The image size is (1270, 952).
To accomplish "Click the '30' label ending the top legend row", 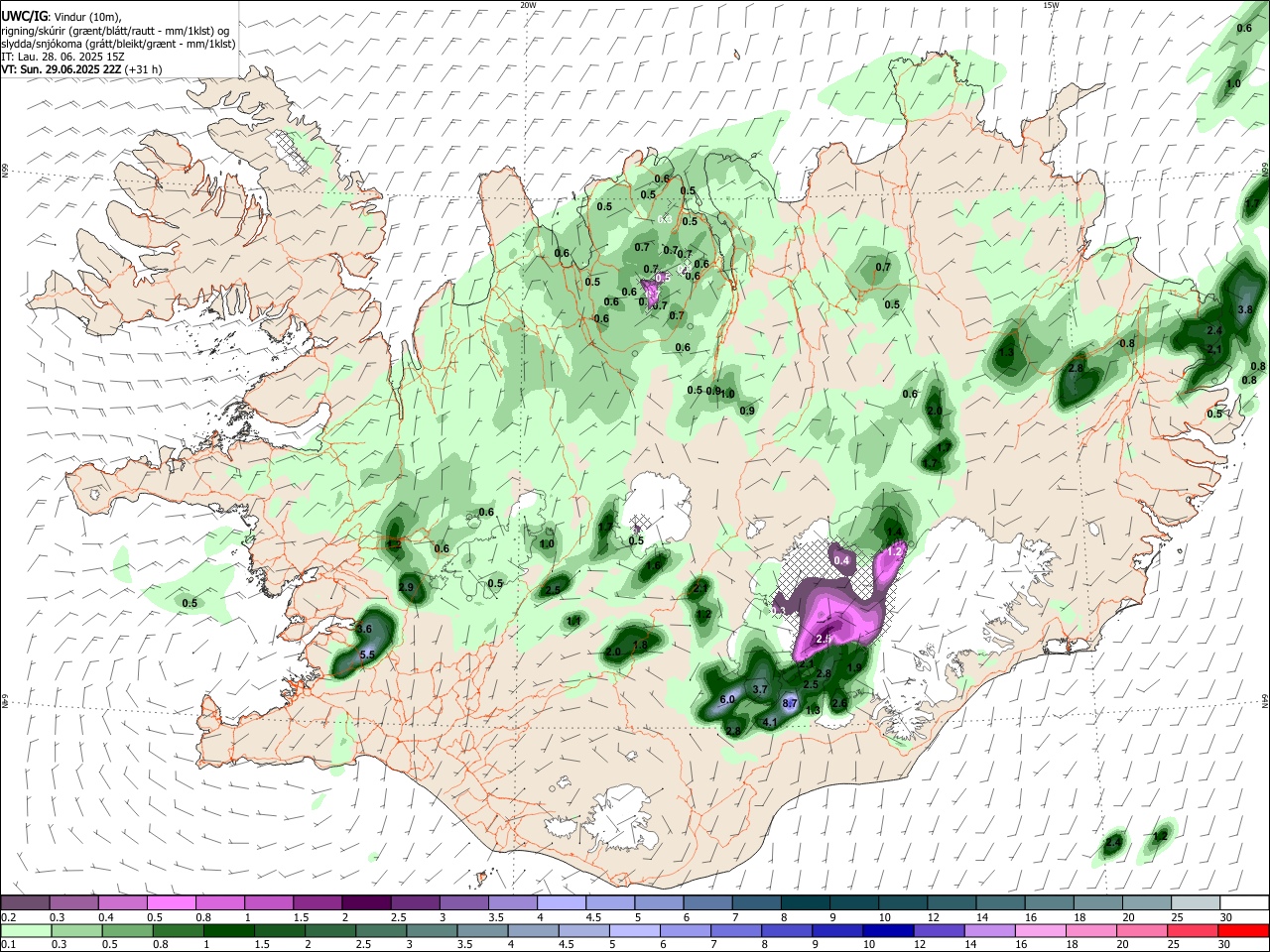I will (x=1224, y=916).
